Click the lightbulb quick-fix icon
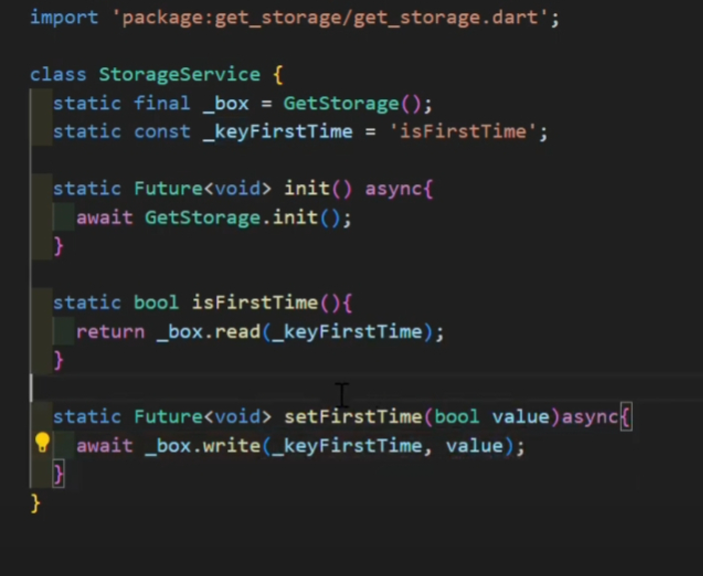 (x=43, y=442)
